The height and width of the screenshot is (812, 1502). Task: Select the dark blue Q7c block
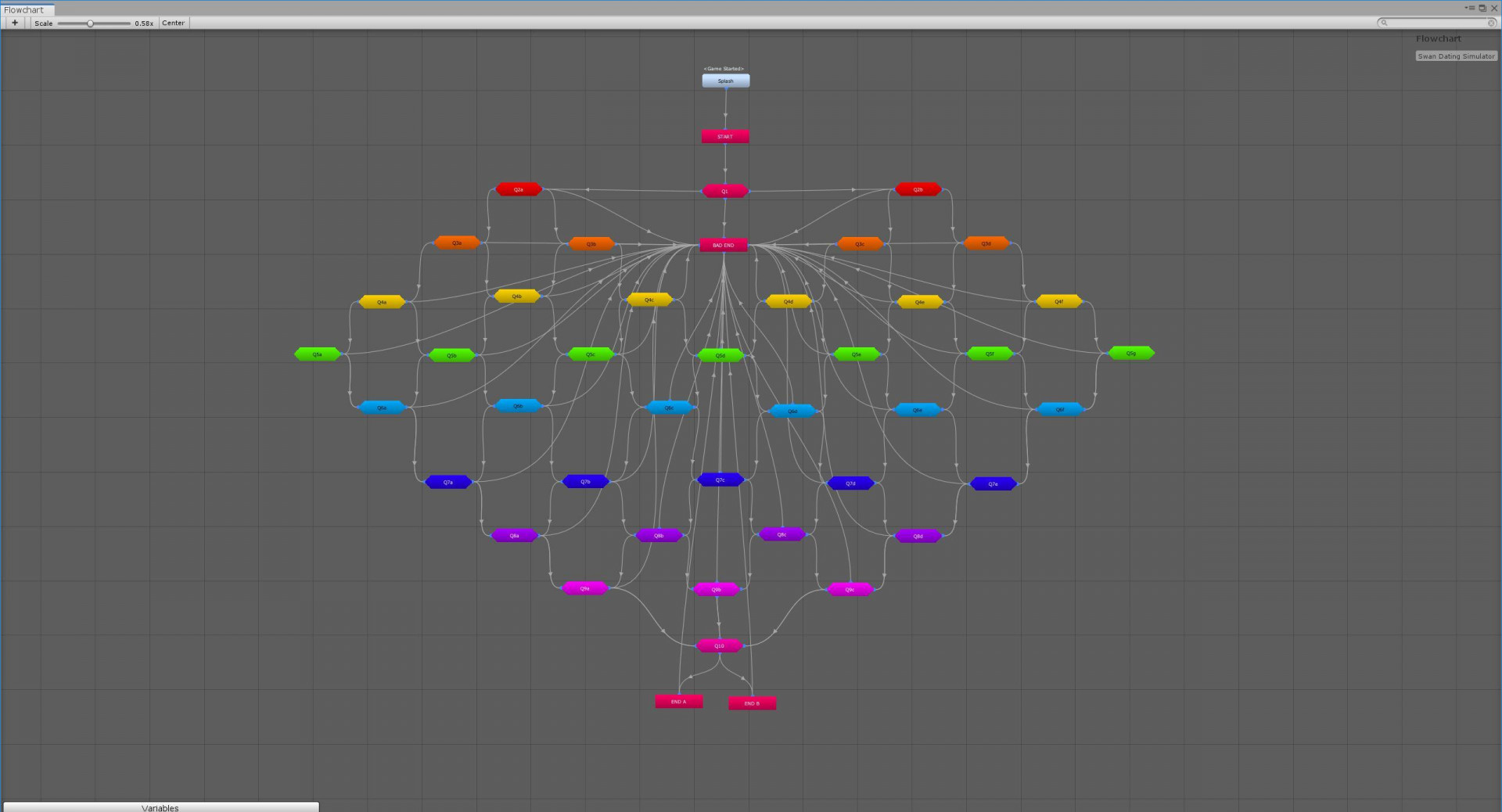coord(720,480)
